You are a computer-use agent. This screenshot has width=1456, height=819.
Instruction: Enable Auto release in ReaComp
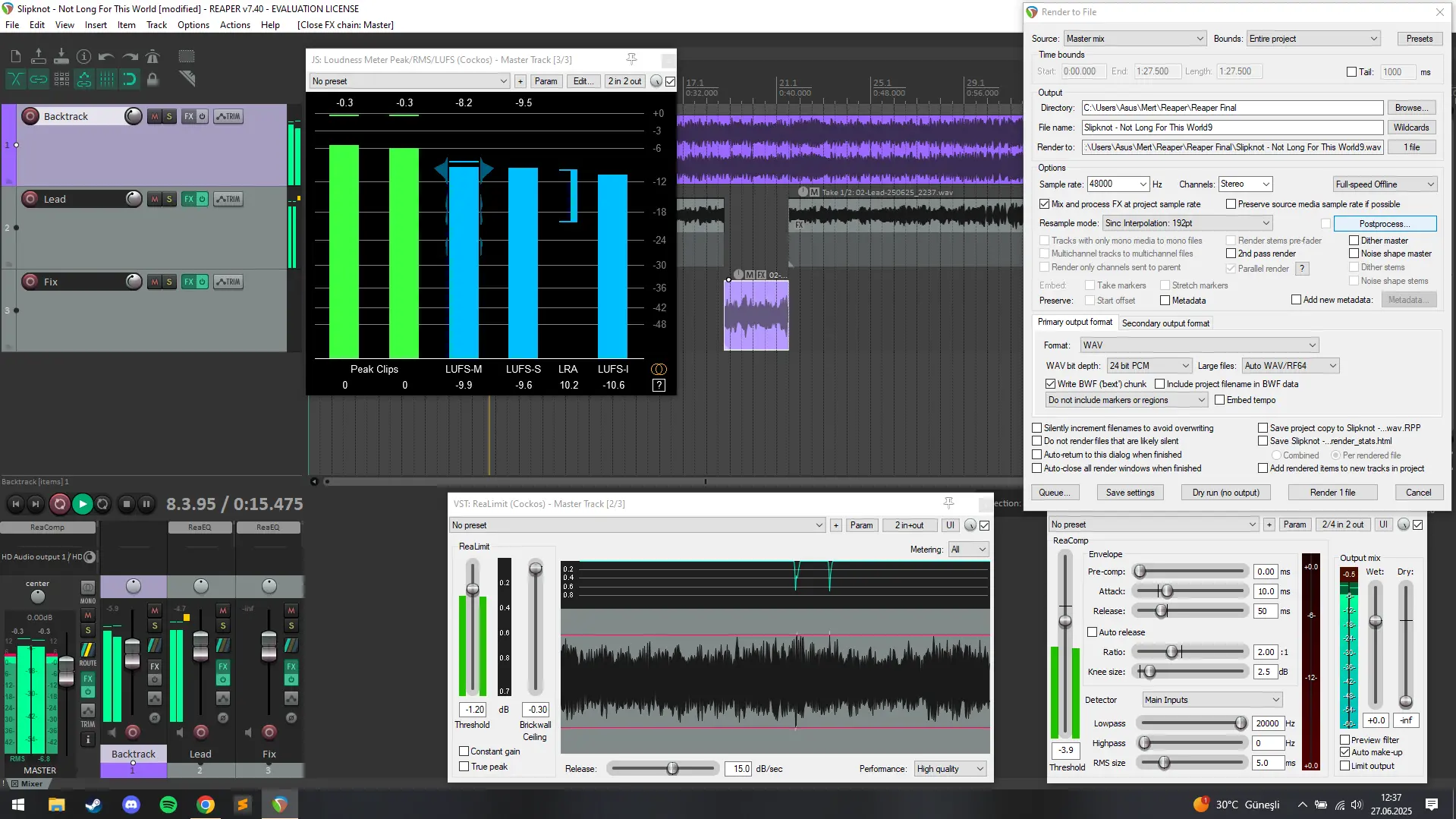point(1092,632)
